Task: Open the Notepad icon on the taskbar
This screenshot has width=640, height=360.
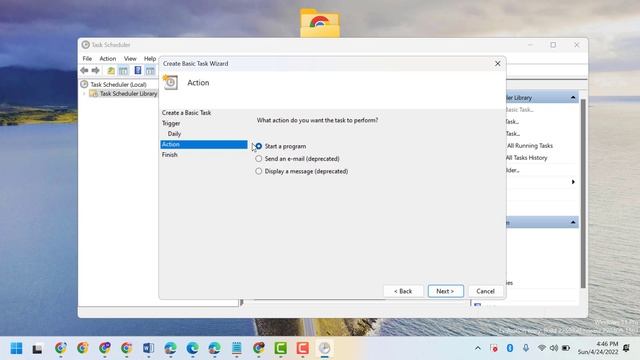Action: 236,348
